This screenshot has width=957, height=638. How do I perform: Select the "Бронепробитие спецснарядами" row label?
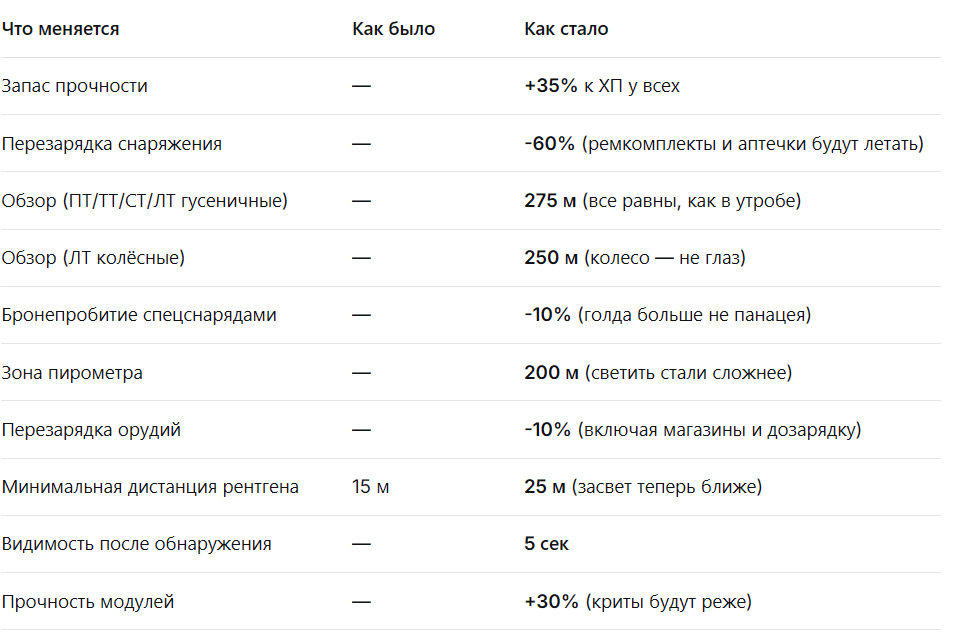(x=138, y=315)
